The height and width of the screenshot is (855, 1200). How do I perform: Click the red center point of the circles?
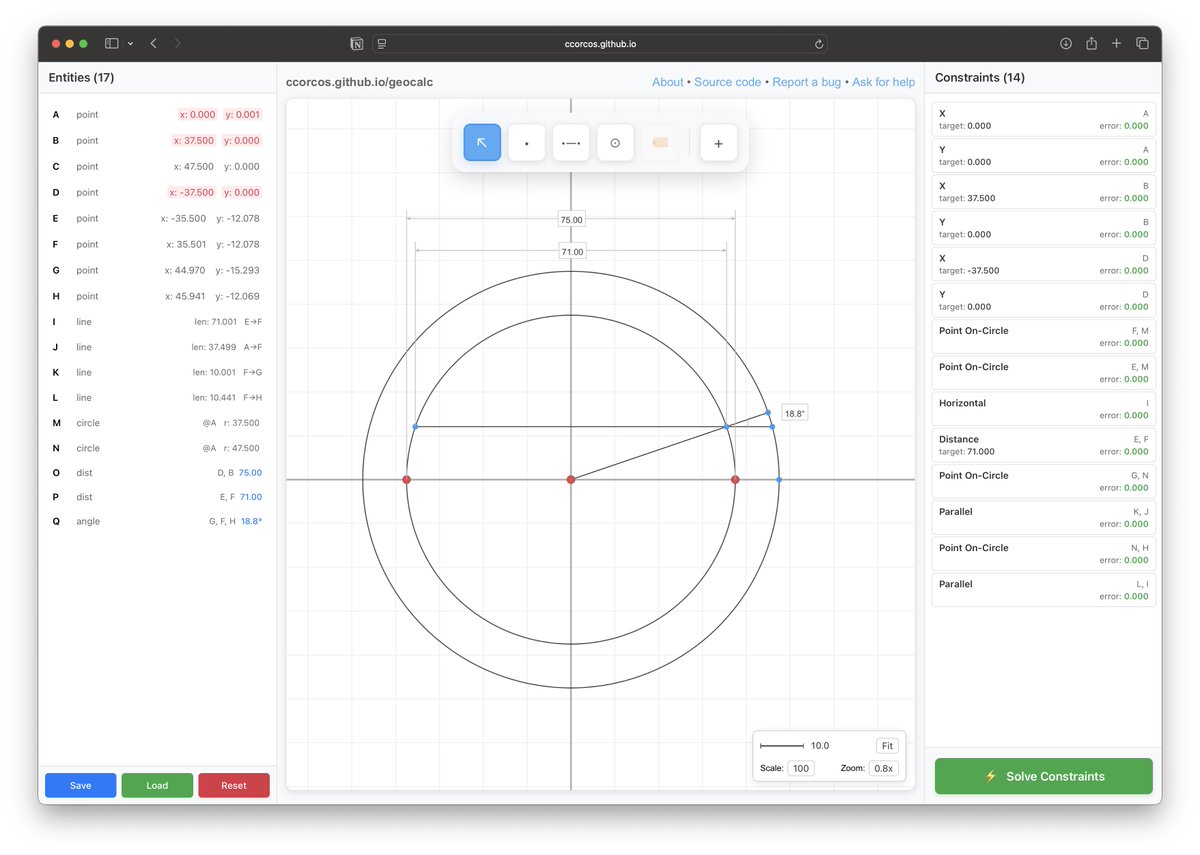tap(571, 480)
